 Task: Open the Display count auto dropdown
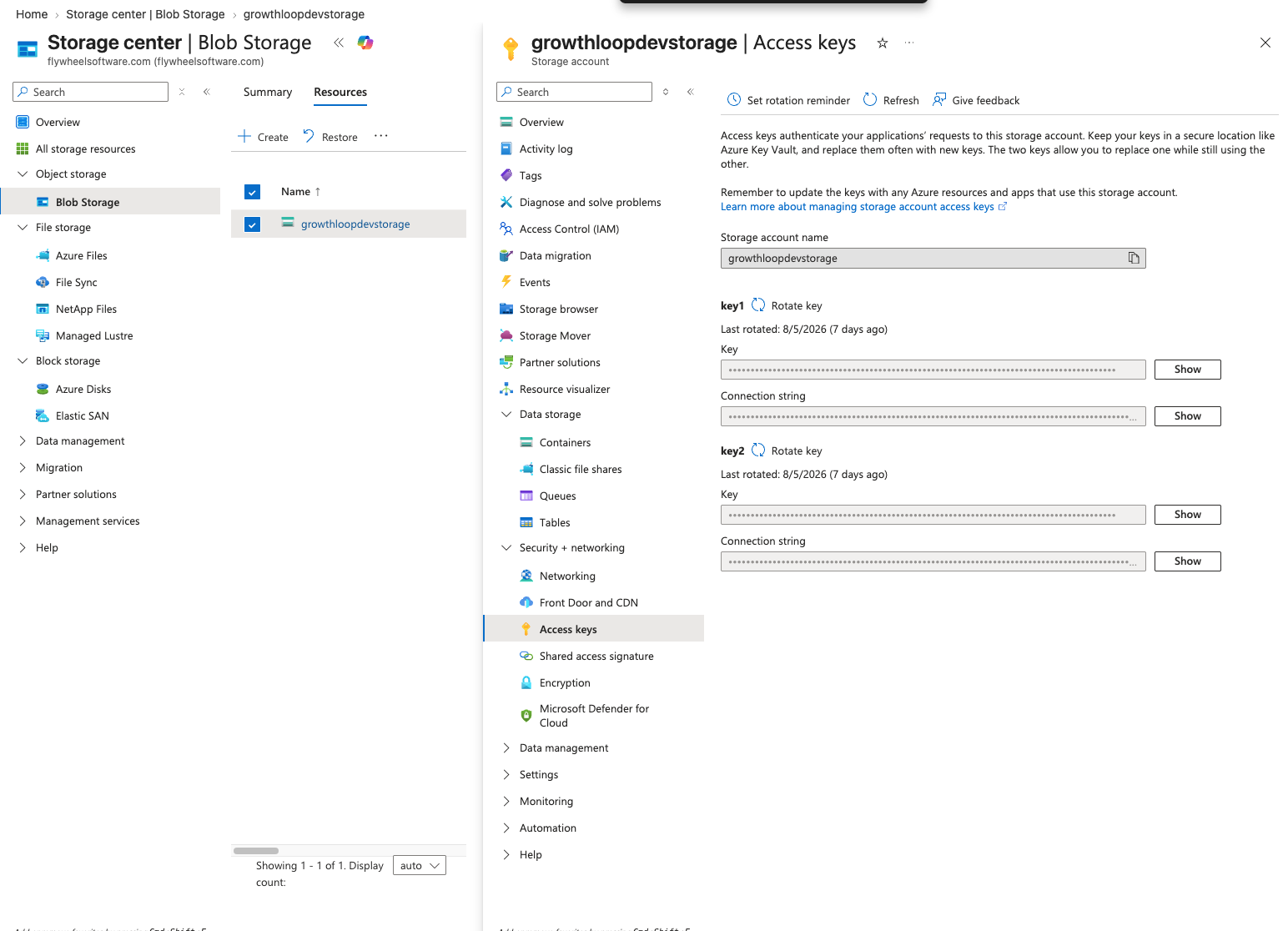coord(419,865)
